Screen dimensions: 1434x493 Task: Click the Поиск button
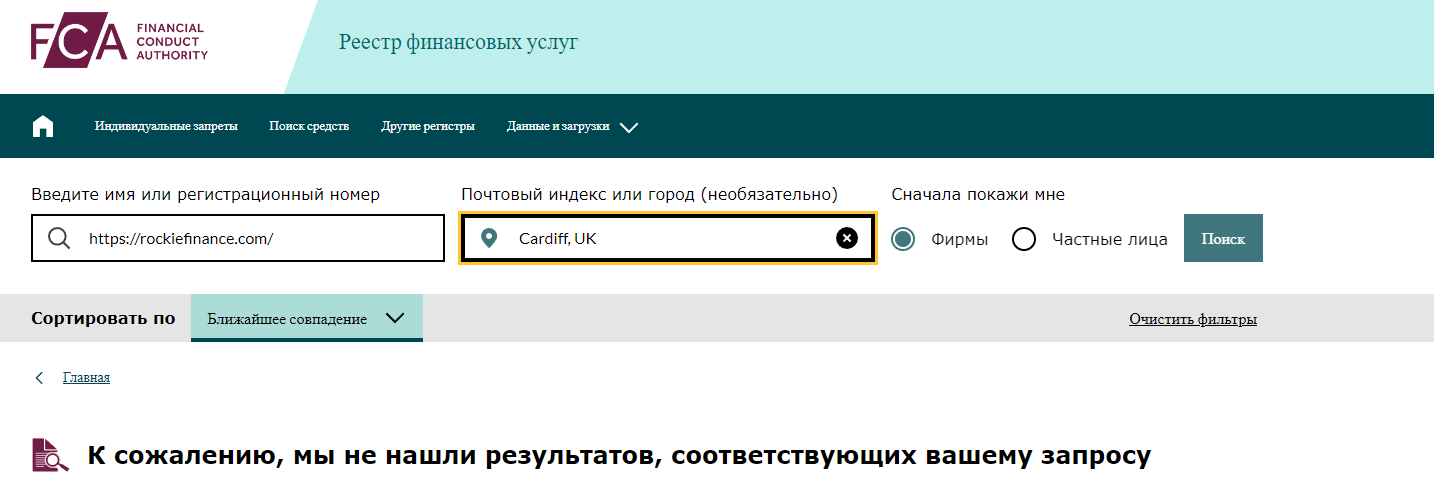pos(1223,238)
